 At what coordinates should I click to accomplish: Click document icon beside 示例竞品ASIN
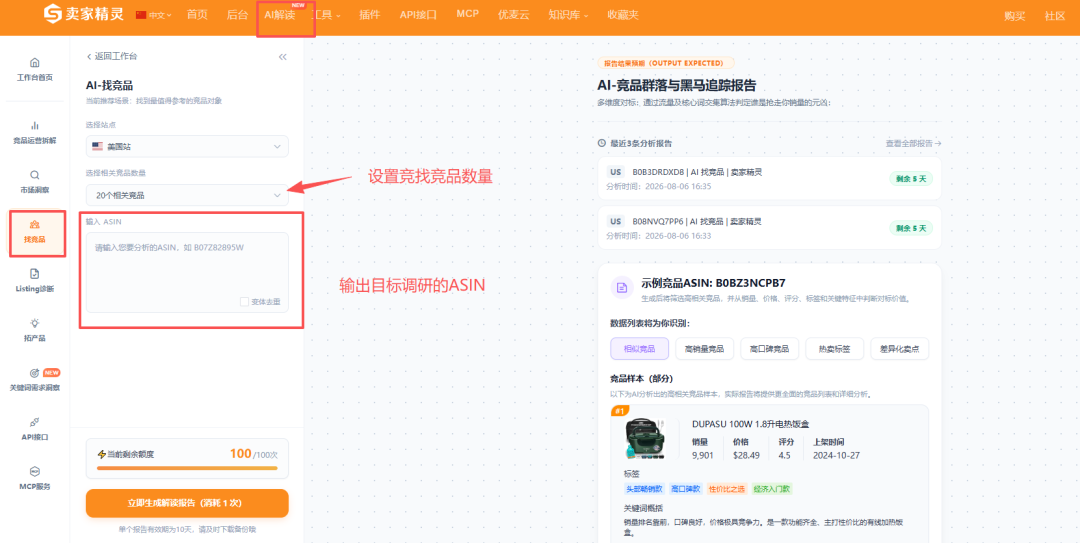click(622, 288)
